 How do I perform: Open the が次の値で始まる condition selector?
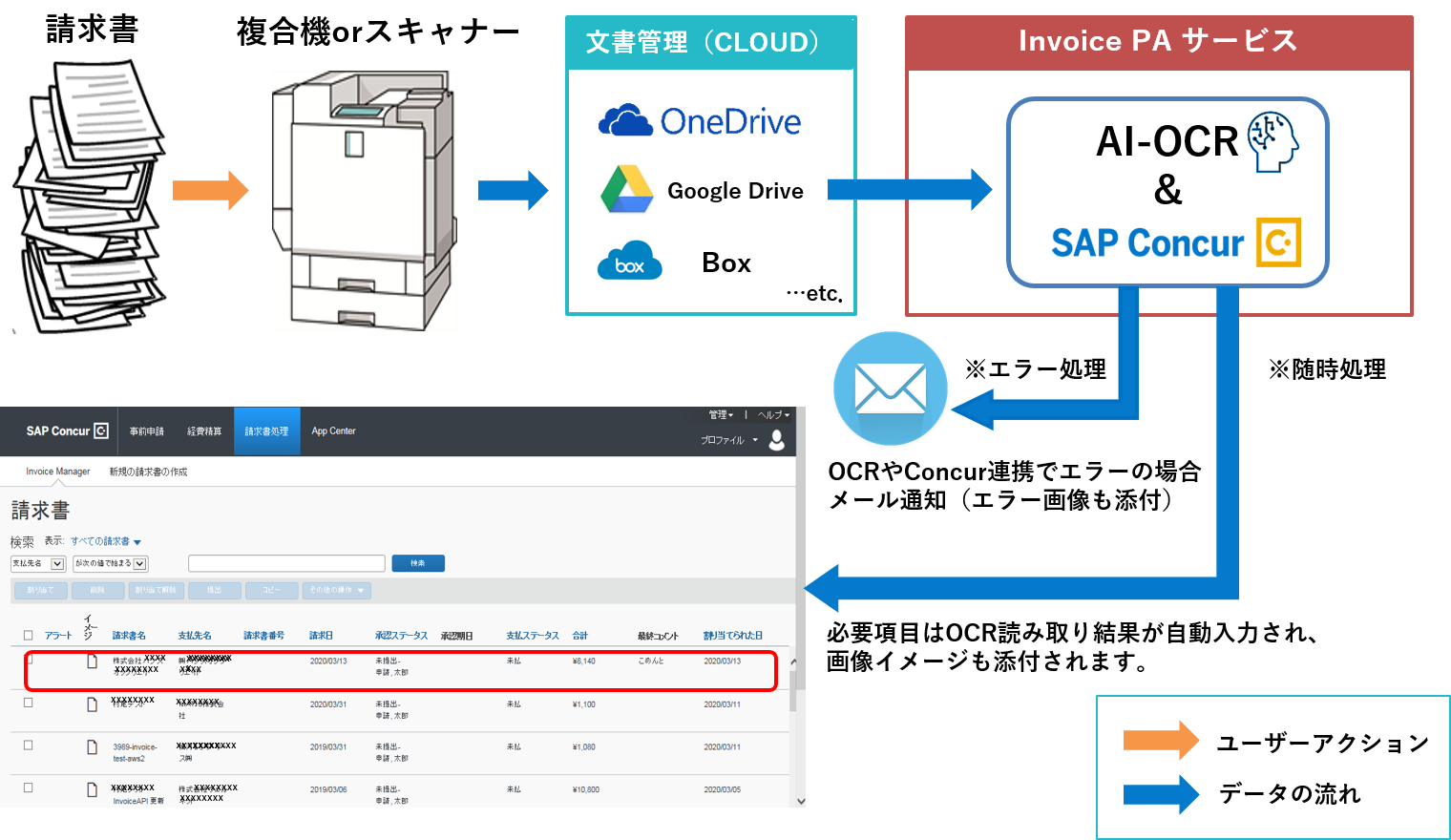[x=111, y=563]
